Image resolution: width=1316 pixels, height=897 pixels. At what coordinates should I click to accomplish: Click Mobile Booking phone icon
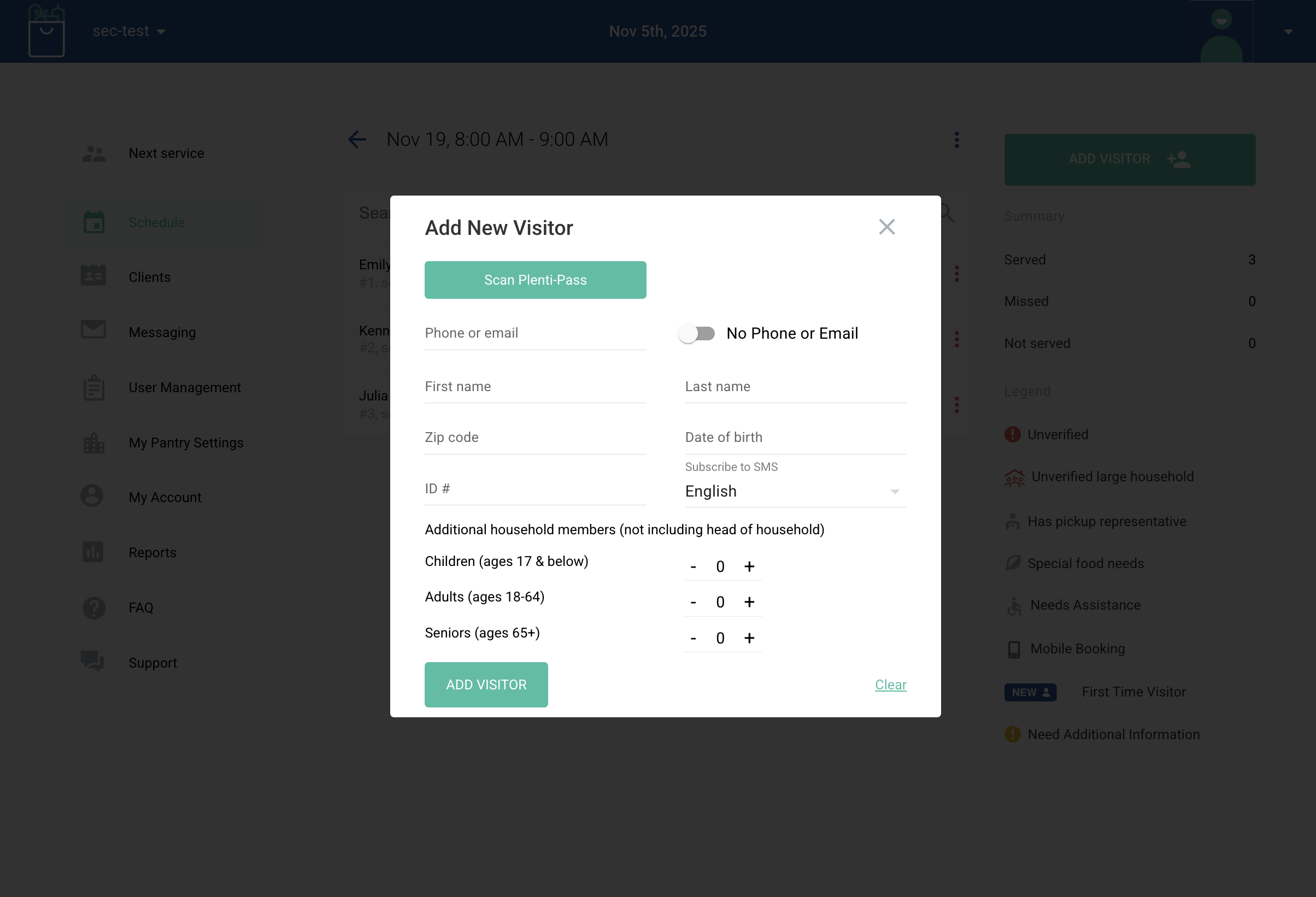coord(1014,650)
